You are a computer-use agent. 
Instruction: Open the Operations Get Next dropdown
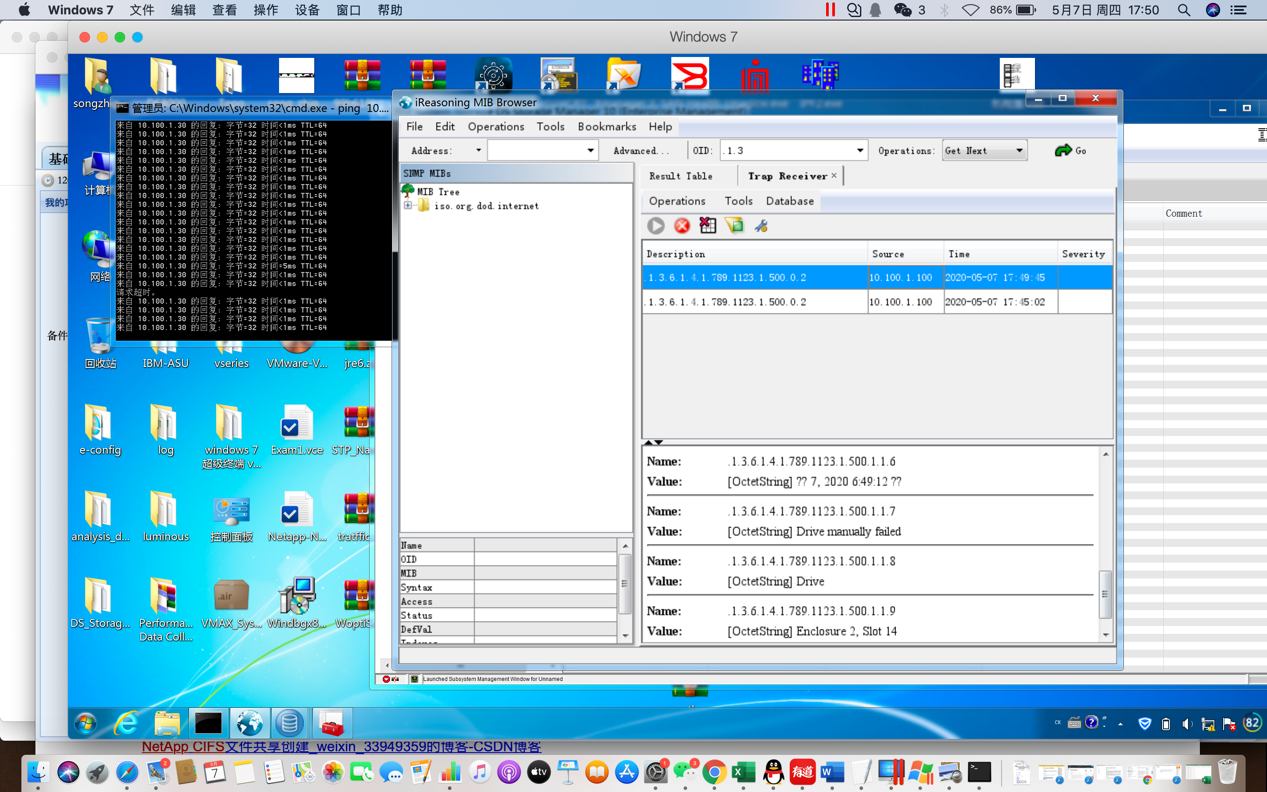pyautogui.click(x=1019, y=151)
